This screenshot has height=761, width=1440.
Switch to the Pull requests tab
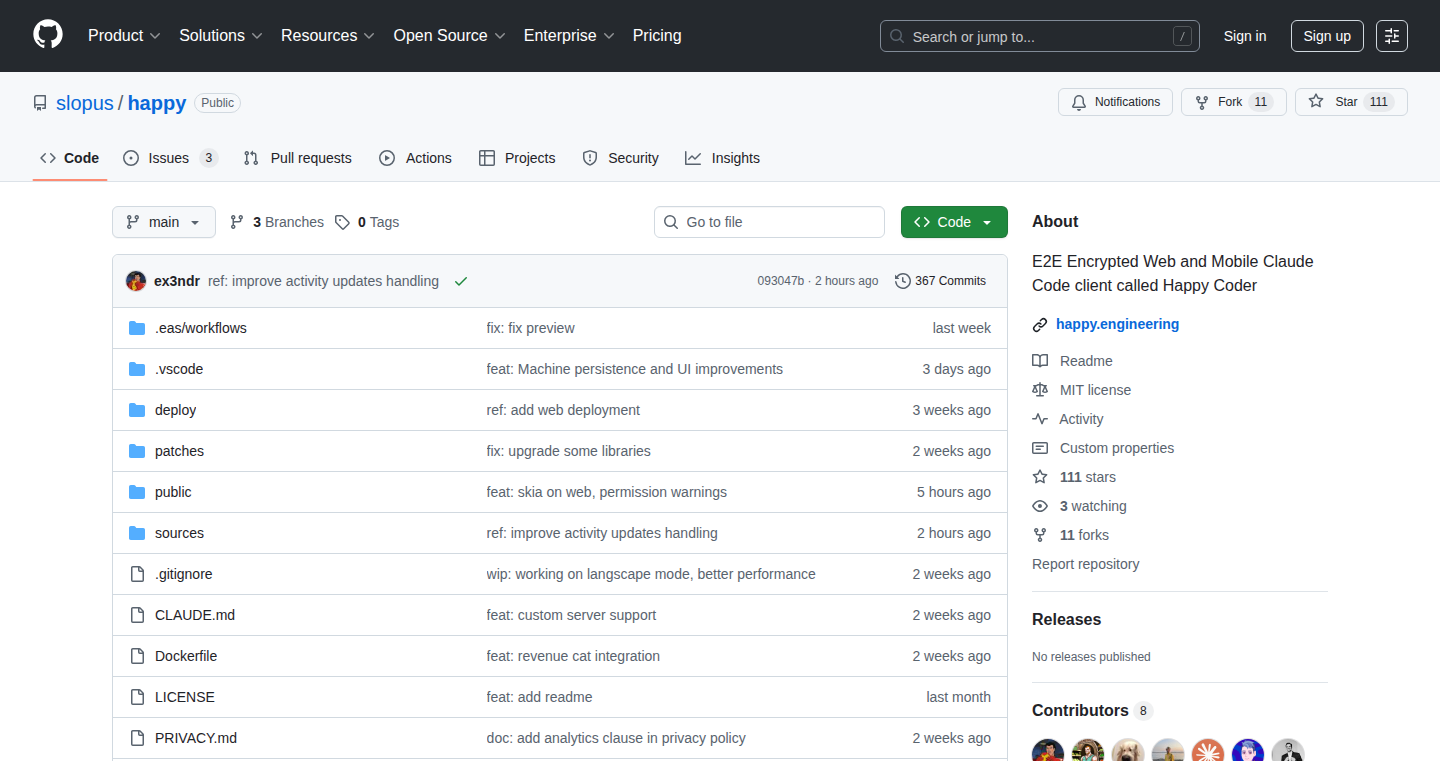pyautogui.click(x=298, y=158)
